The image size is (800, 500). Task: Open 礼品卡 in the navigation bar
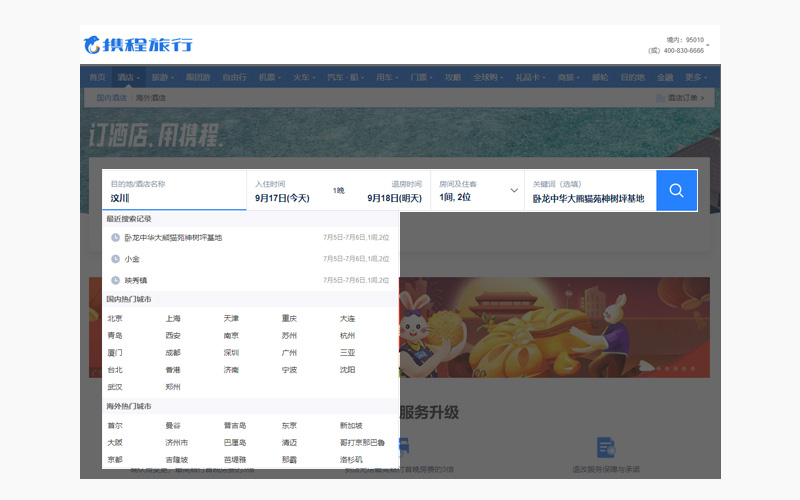530,77
